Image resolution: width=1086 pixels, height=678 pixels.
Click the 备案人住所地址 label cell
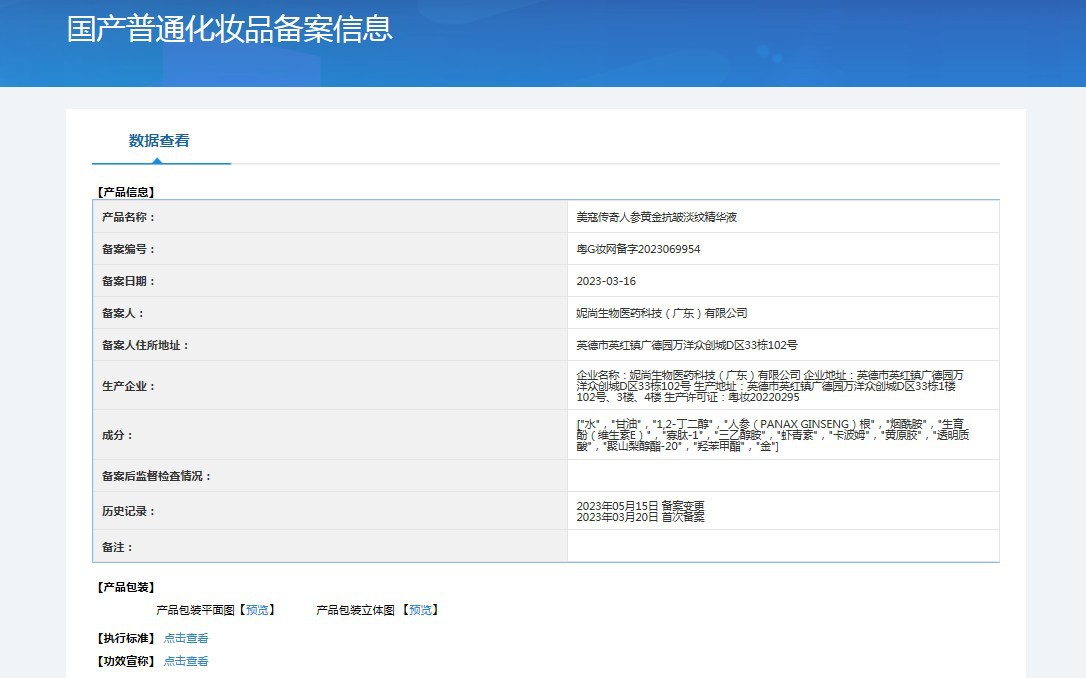pyautogui.click(x=330, y=344)
